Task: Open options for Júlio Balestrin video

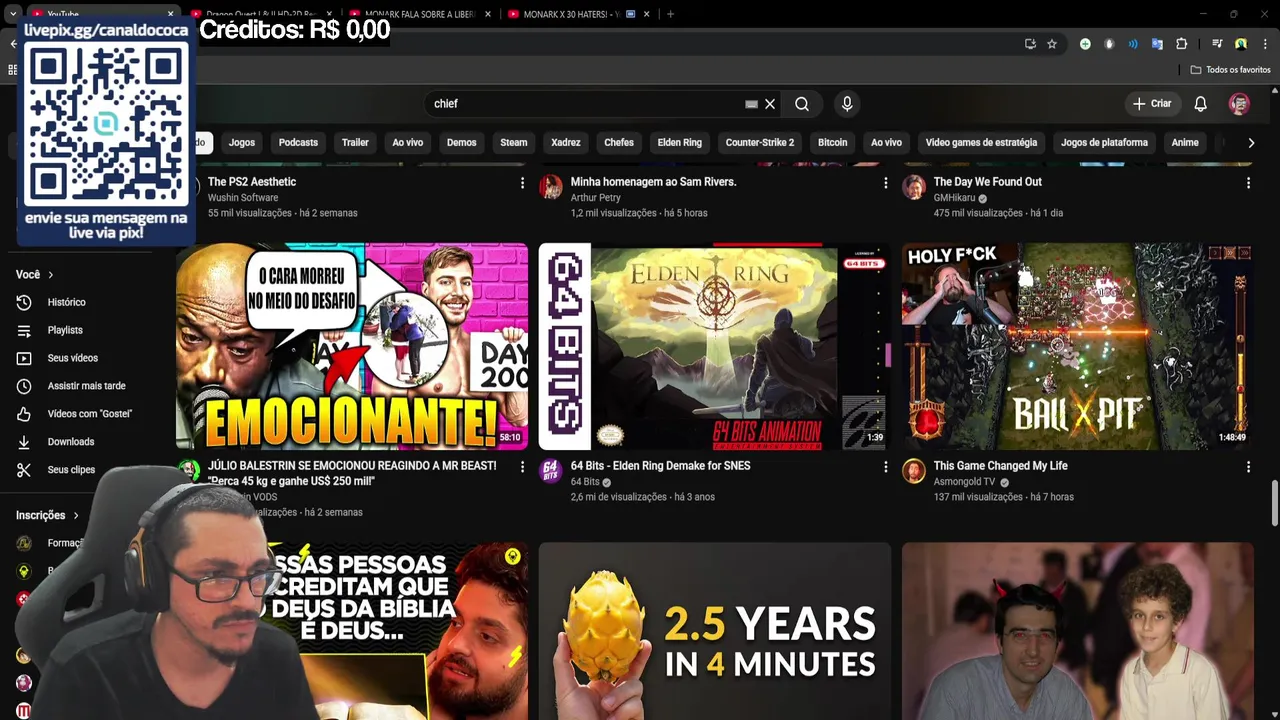Action: tap(522, 467)
